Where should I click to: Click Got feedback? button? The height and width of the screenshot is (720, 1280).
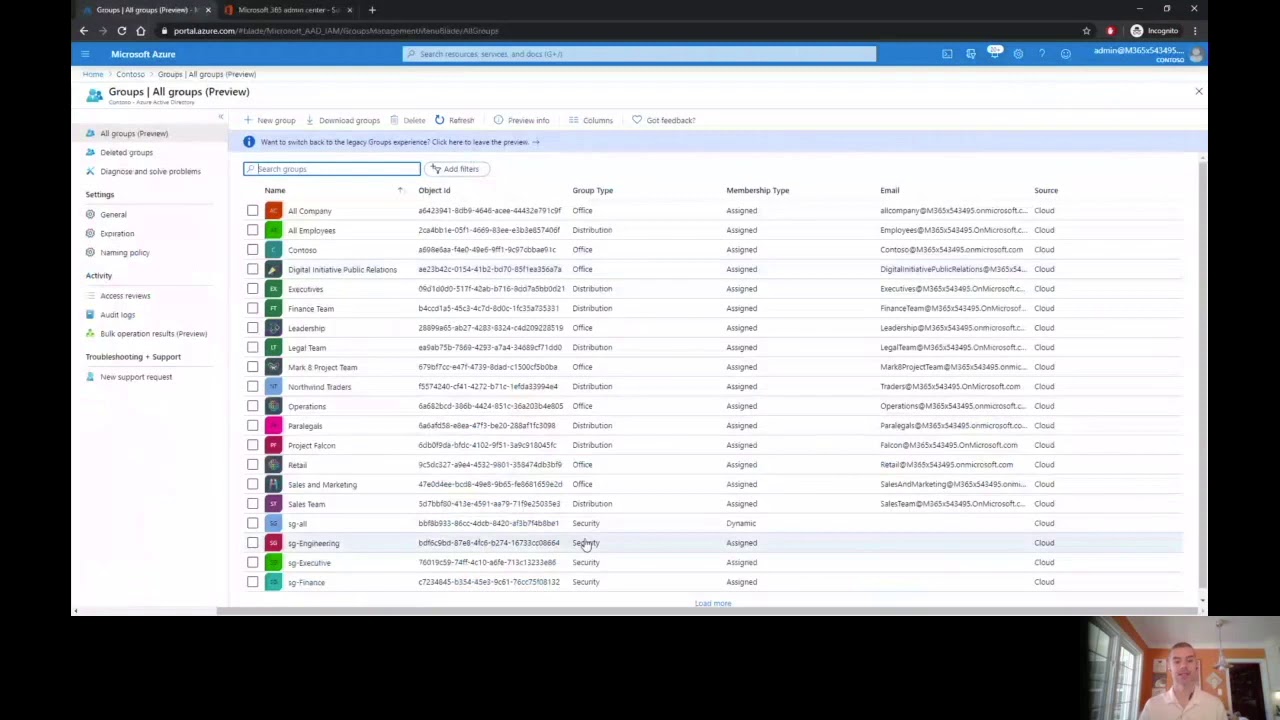coord(664,120)
